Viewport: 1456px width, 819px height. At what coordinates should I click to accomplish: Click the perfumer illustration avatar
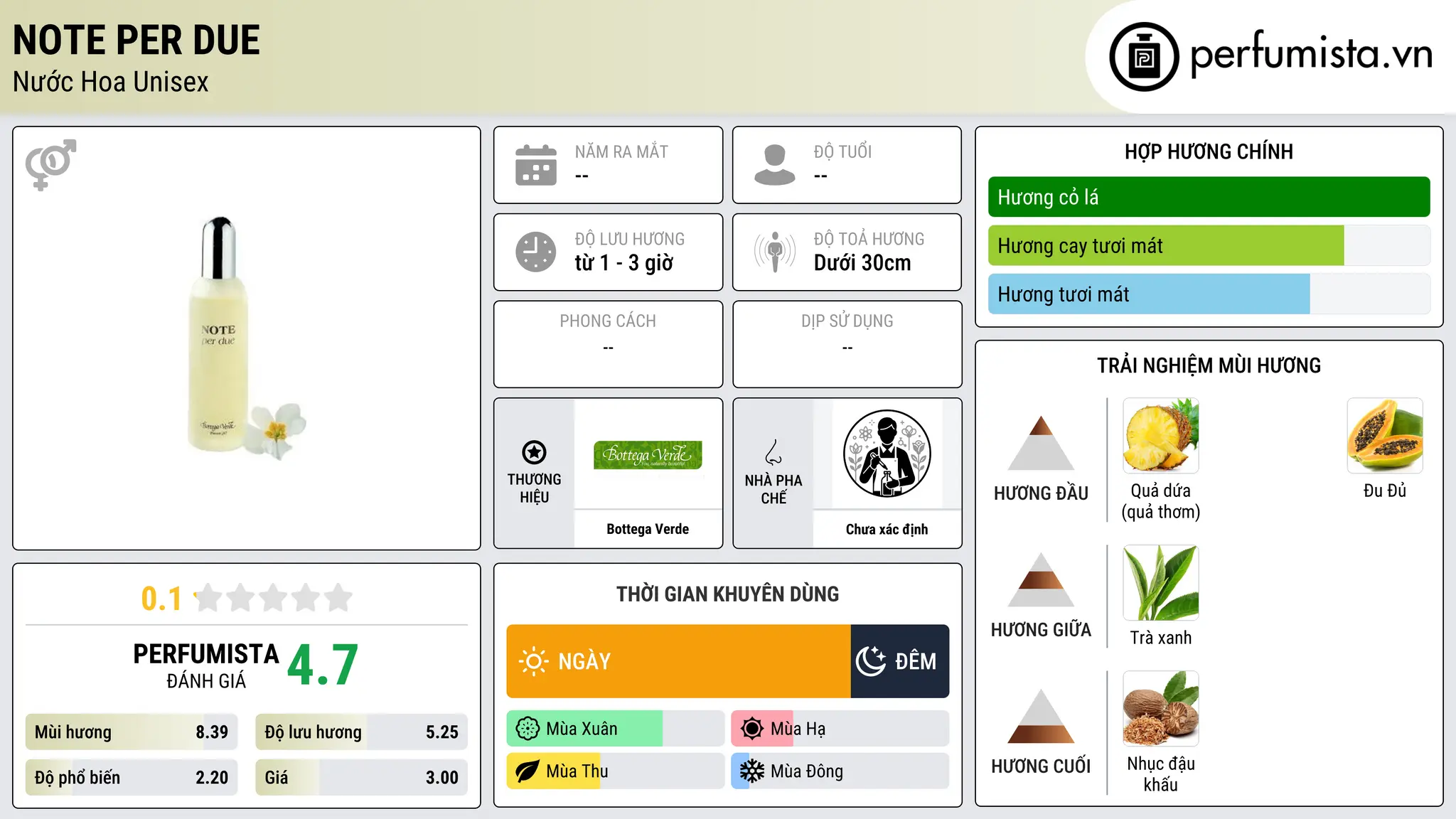coord(887,454)
